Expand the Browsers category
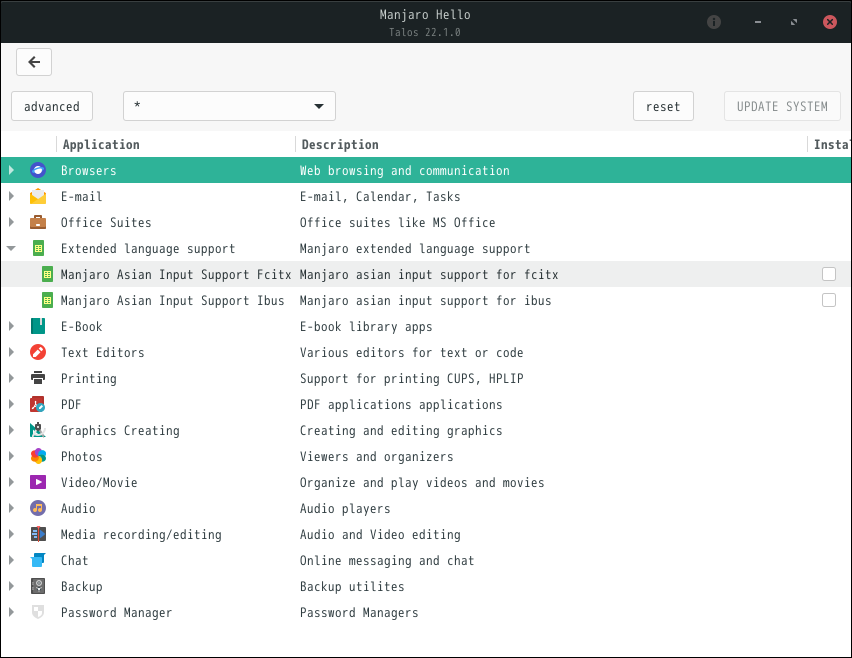 11,170
